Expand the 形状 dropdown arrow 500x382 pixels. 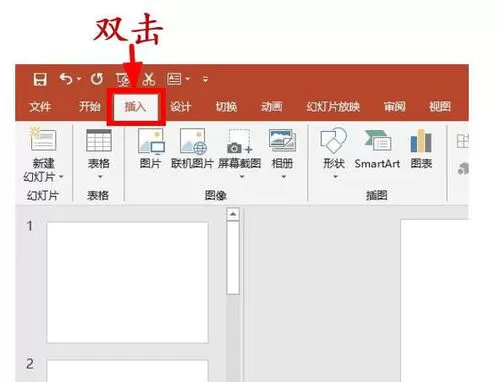[x=335, y=177]
